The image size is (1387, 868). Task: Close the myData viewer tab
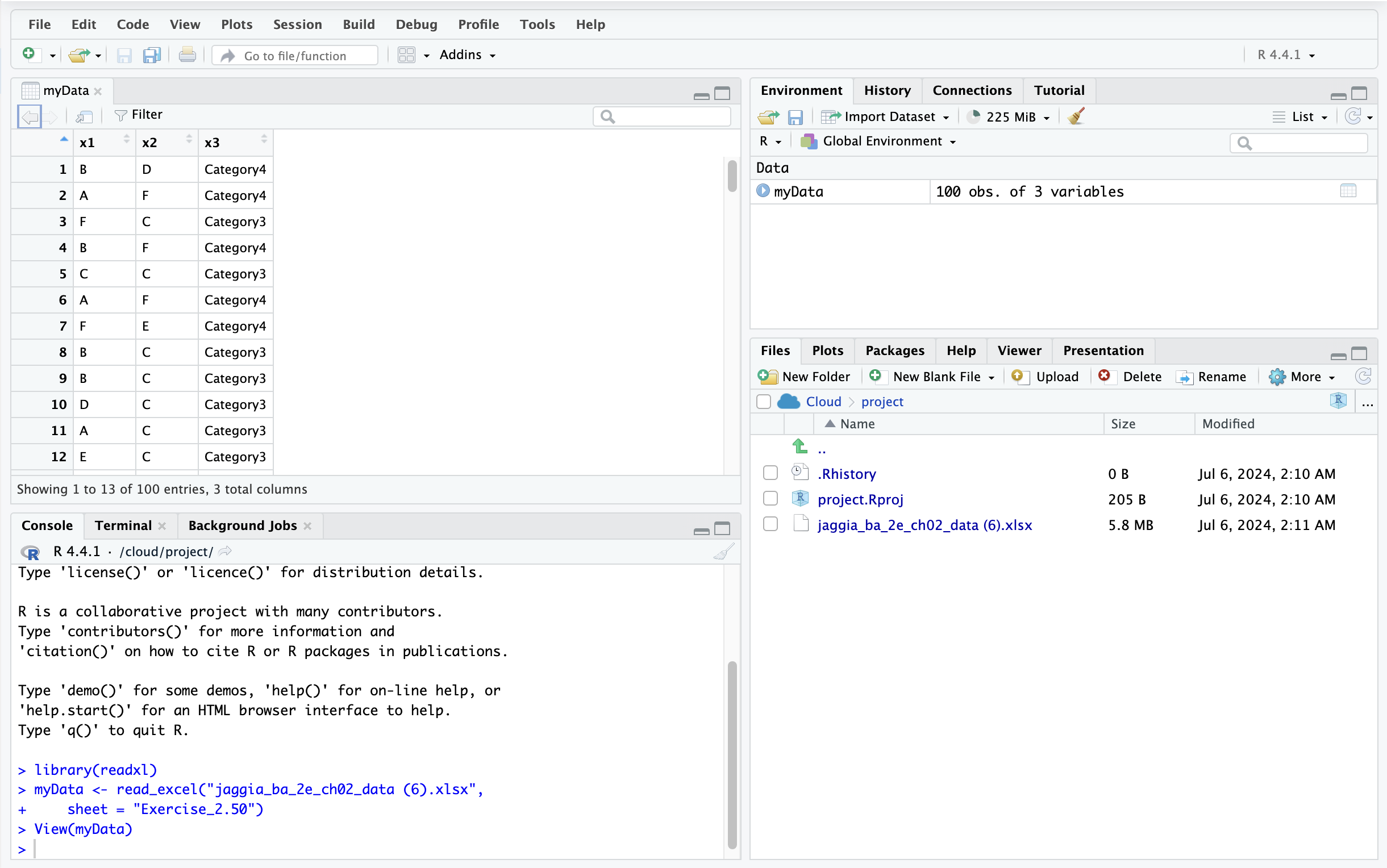coord(98,91)
